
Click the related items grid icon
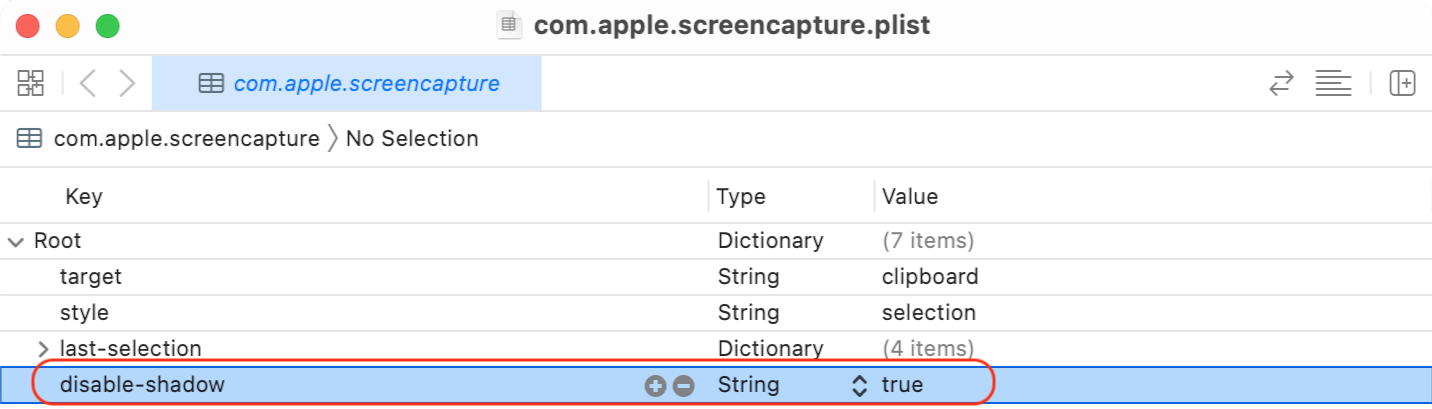31,83
